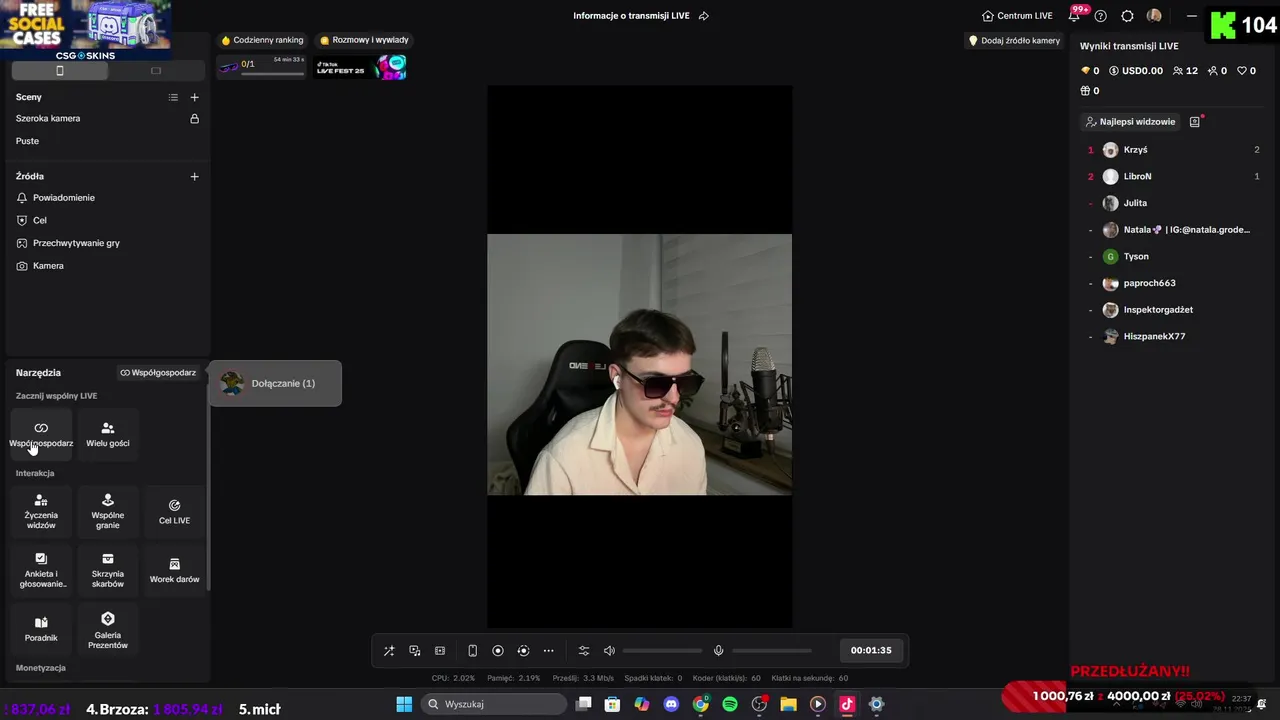Screen dimensions: 1280x720
Task: Click Informacje o transmisji LIVE title
Action: coord(631,16)
